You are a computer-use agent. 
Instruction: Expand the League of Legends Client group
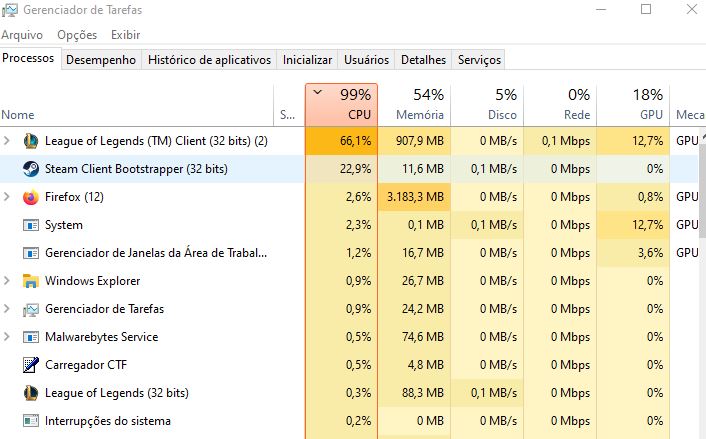[7, 140]
